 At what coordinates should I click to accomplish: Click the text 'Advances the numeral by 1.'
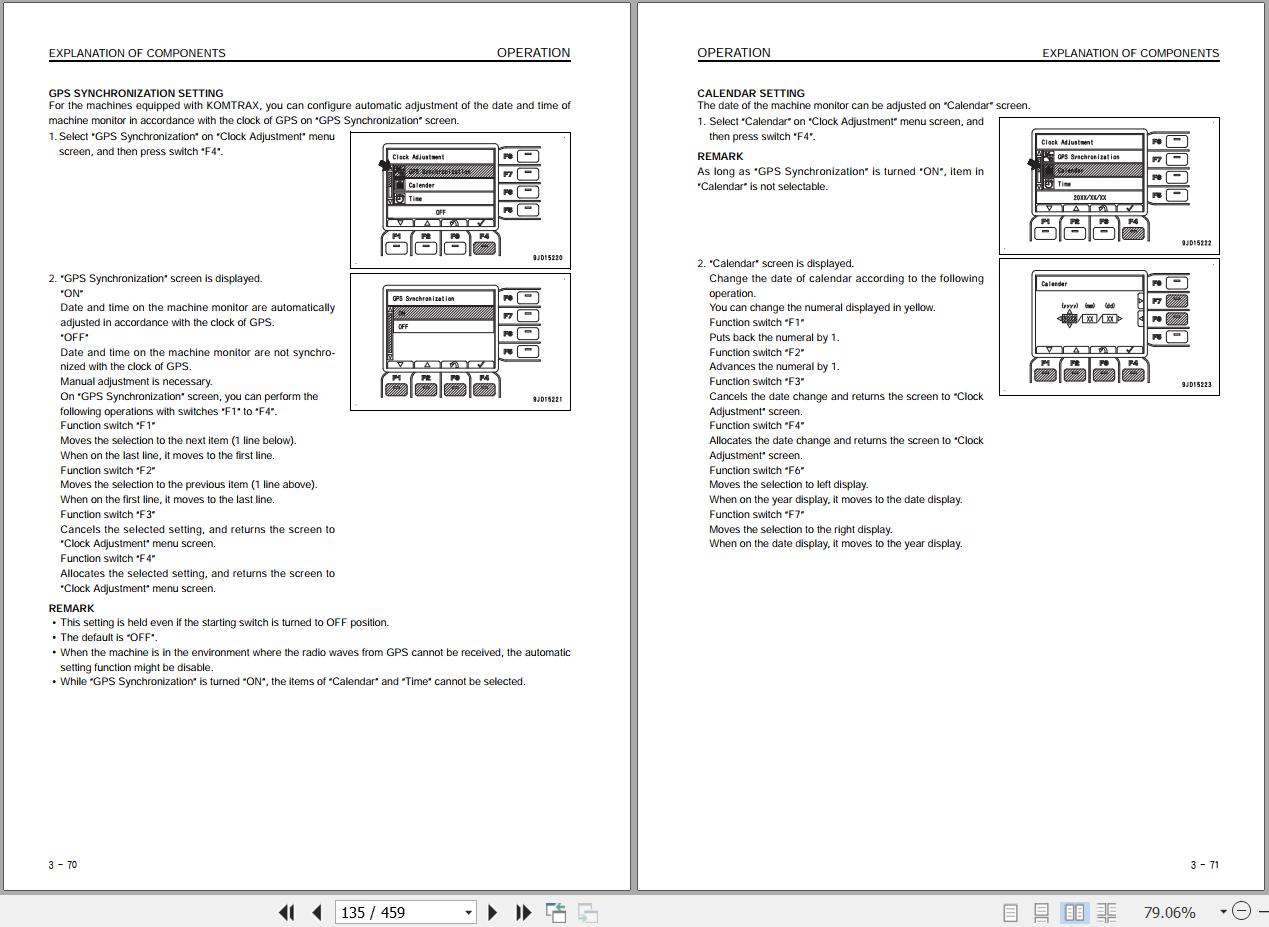774,367
